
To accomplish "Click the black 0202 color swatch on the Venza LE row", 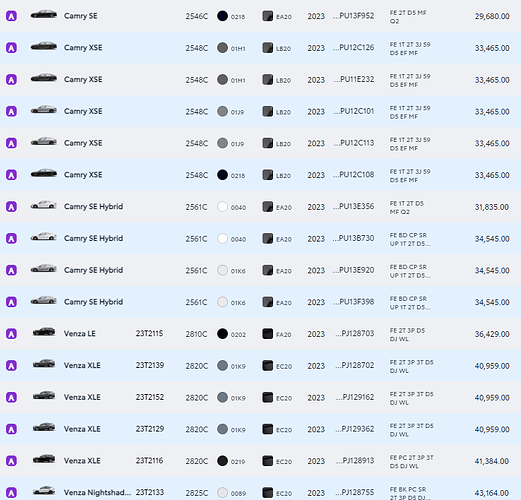I will 222,334.
